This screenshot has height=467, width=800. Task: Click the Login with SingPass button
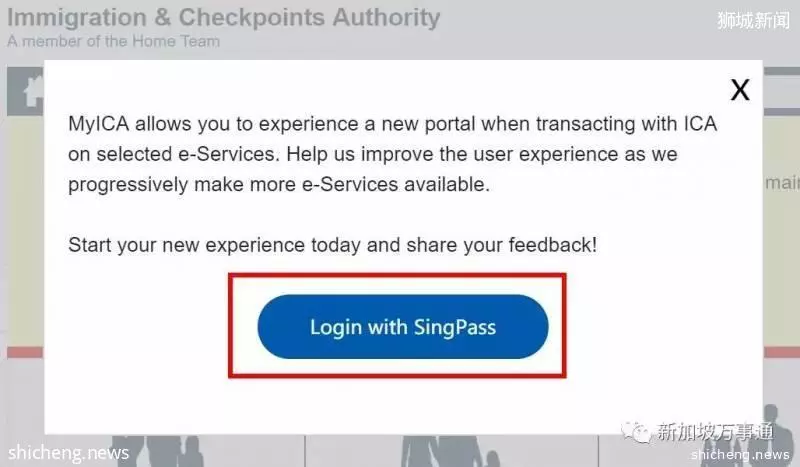403,327
